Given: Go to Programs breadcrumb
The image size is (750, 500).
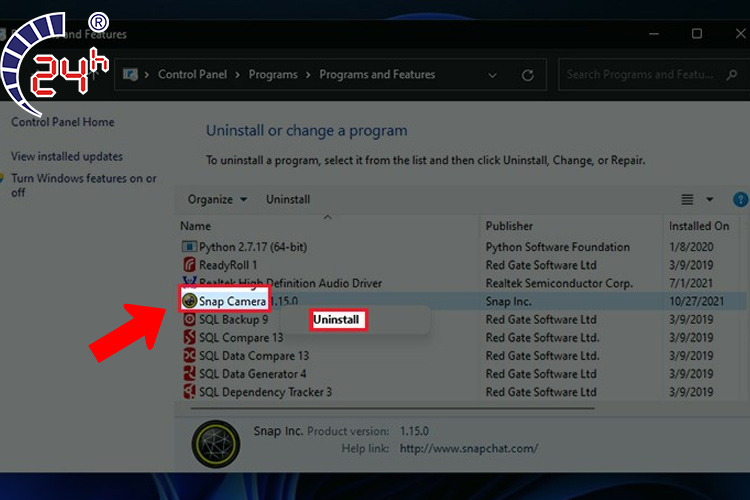Looking at the screenshot, I should (x=273, y=75).
